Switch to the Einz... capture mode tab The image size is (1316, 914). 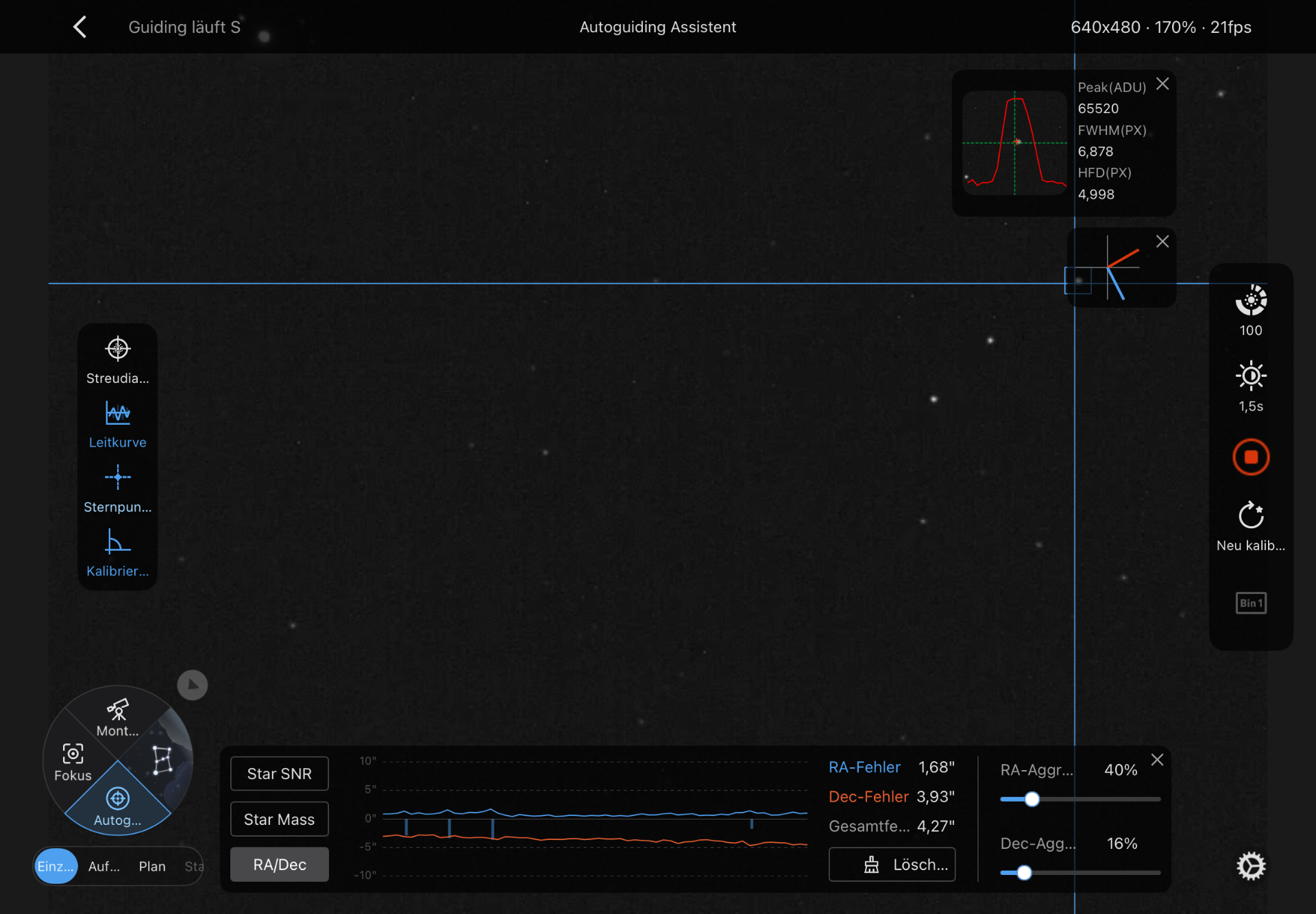point(56,866)
